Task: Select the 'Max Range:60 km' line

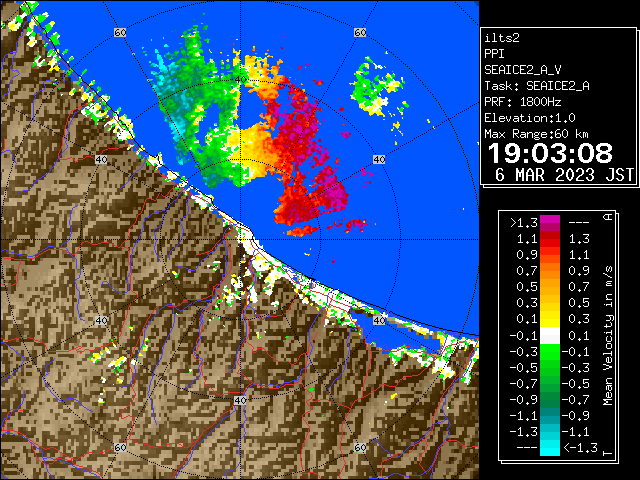Action: click(x=536, y=134)
